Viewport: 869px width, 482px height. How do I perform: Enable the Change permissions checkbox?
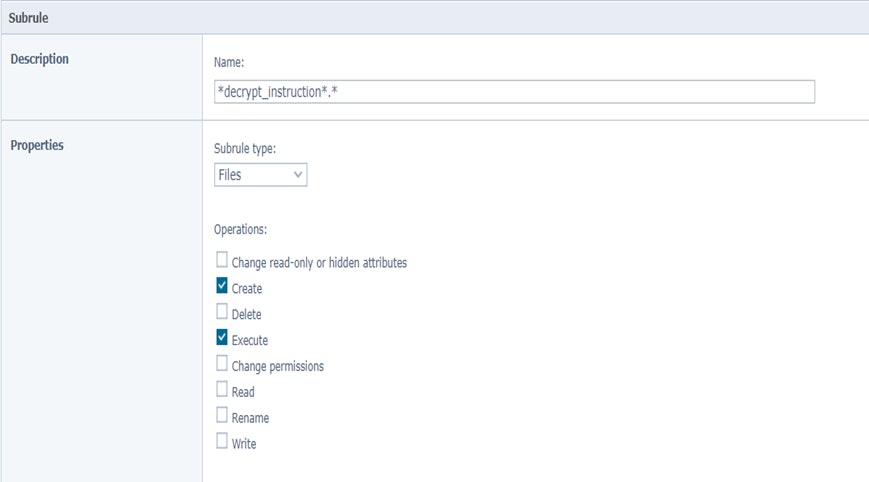[222, 365]
